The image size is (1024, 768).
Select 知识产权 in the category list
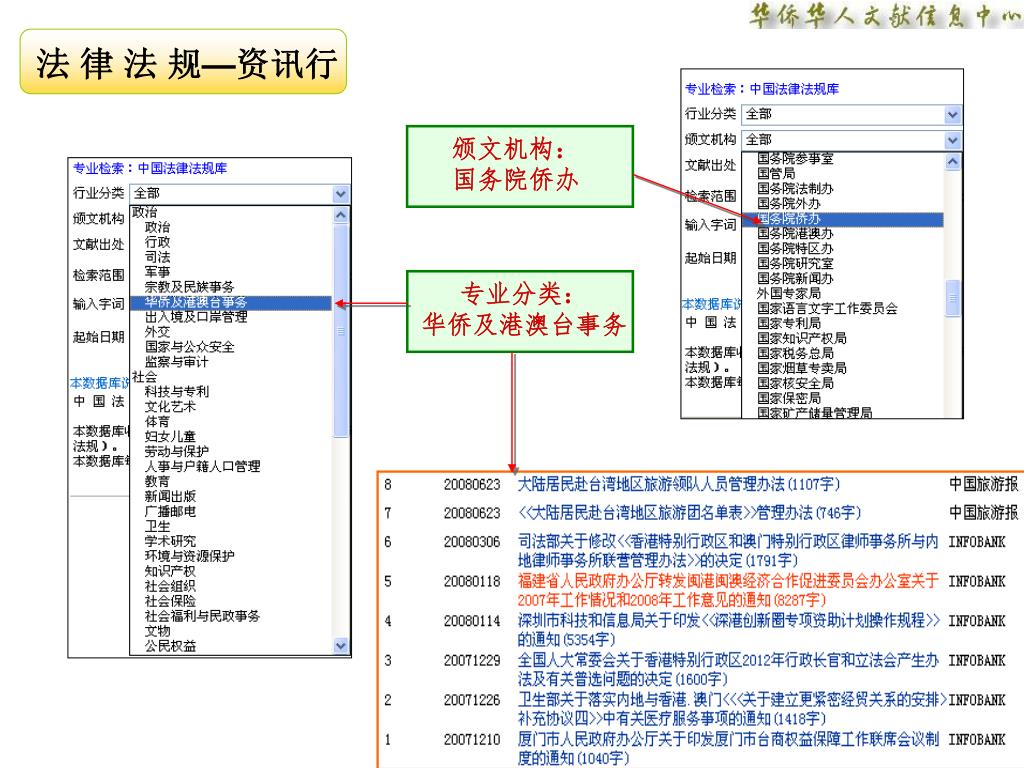click(170, 571)
